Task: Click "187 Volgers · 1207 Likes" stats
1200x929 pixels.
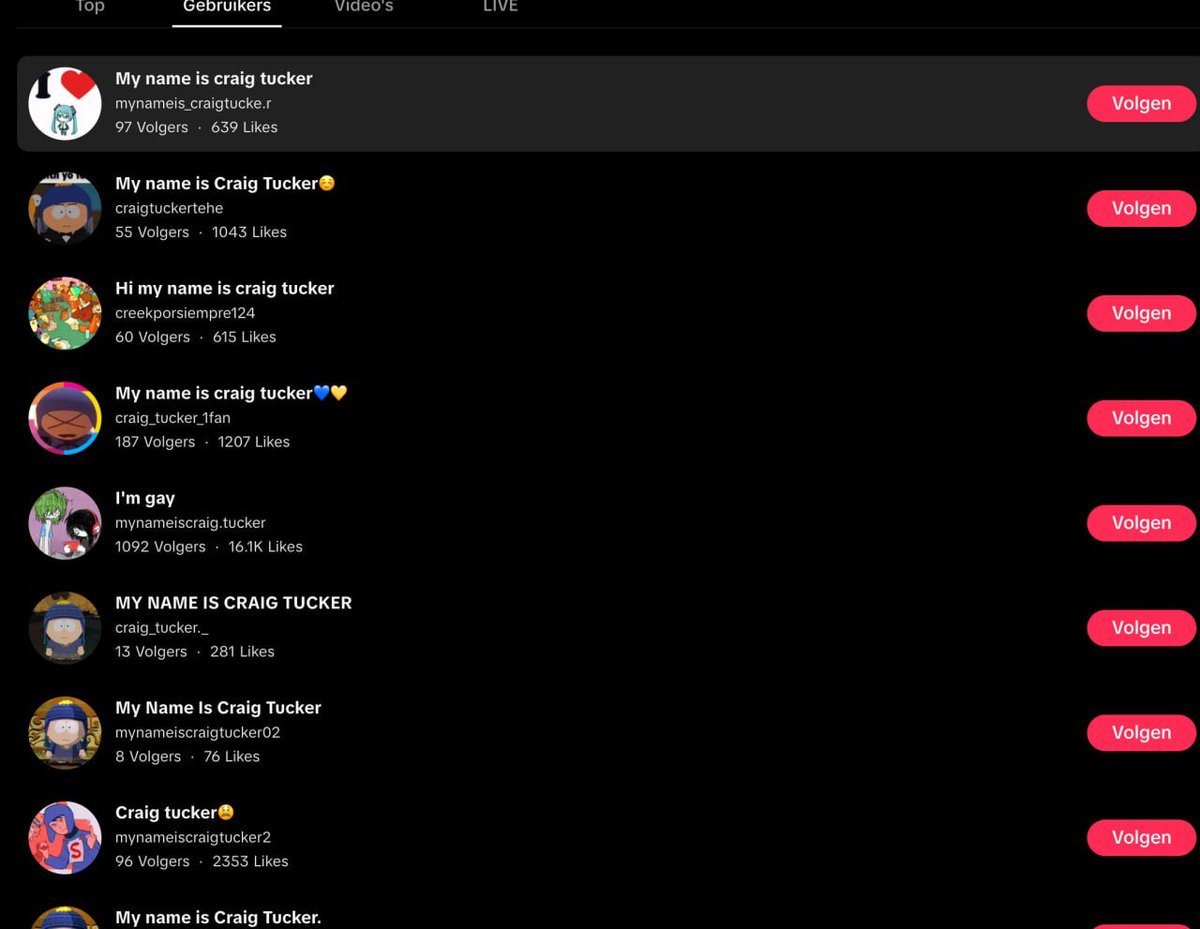Action: click(202, 442)
